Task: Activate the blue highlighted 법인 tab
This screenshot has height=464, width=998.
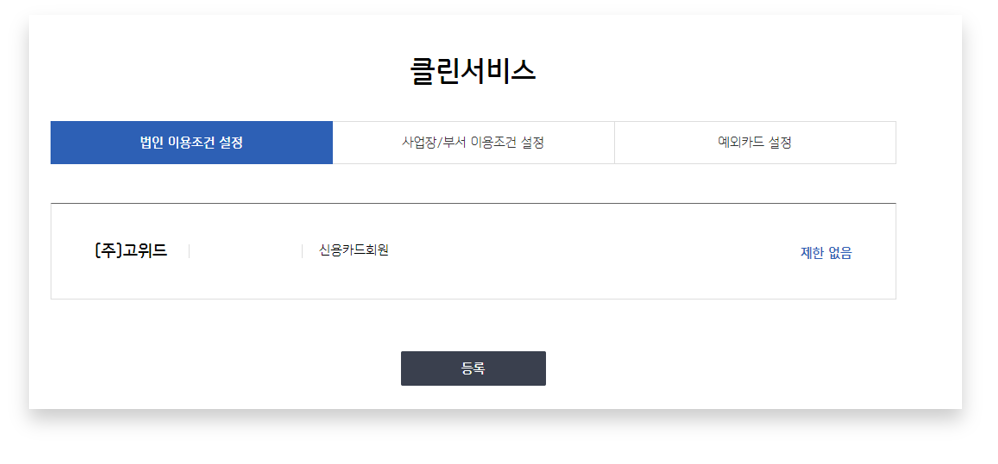Action: point(191,142)
